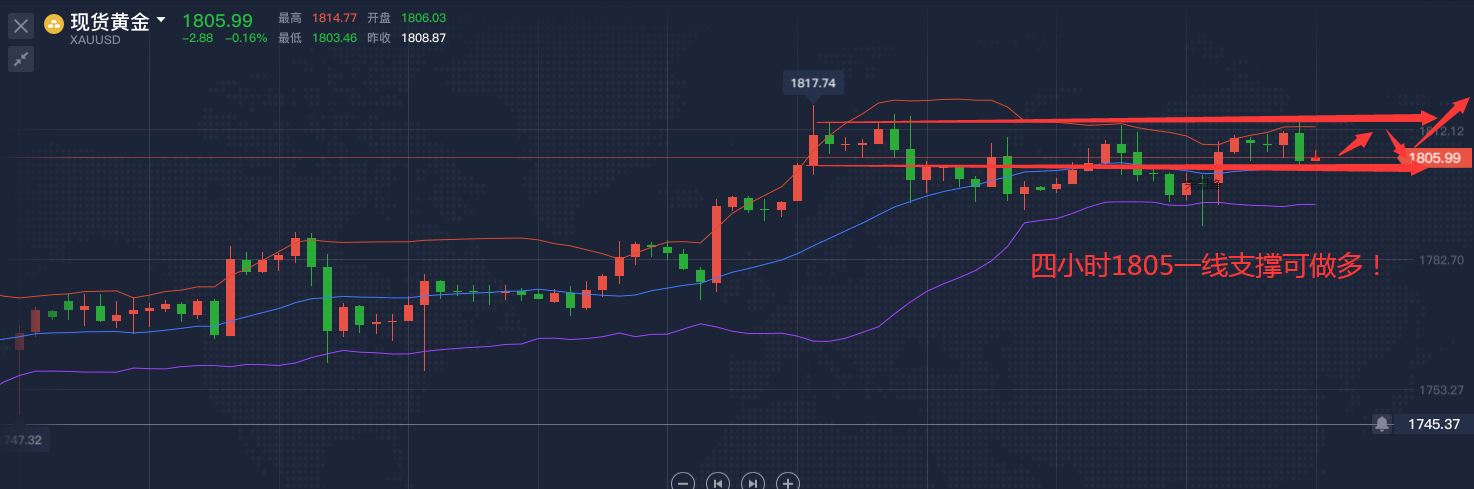This screenshot has width=1474, height=489.
Task: Click the -0.16% percent change value
Action: pos(244,38)
